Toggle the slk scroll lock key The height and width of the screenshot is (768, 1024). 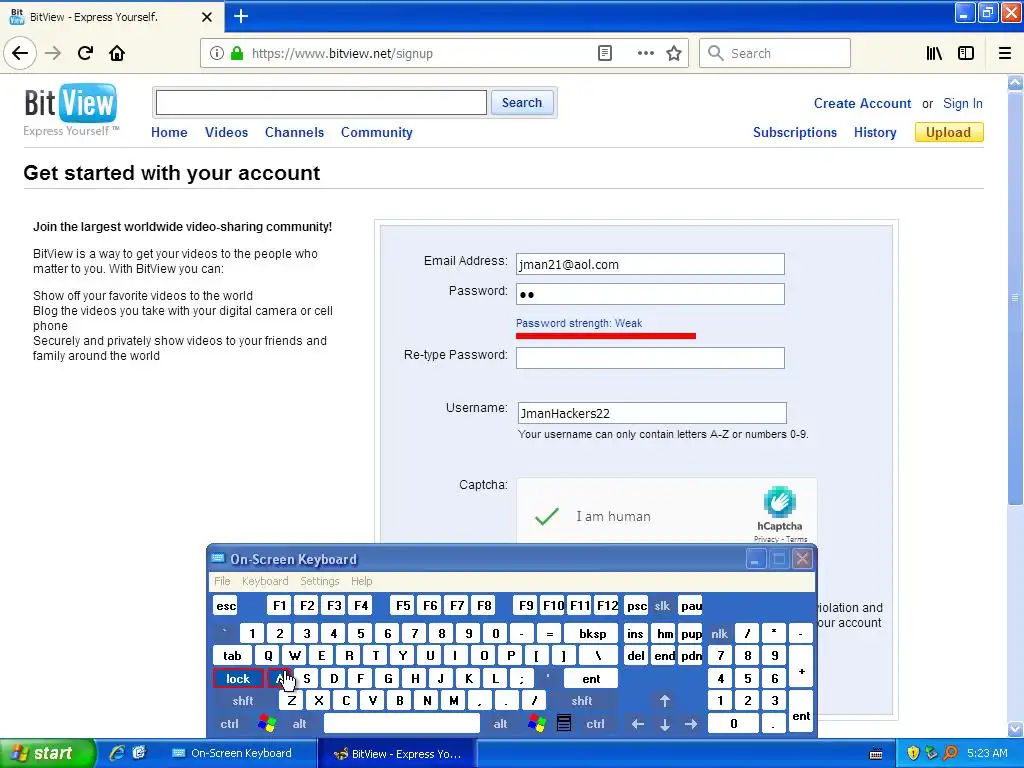coord(662,606)
